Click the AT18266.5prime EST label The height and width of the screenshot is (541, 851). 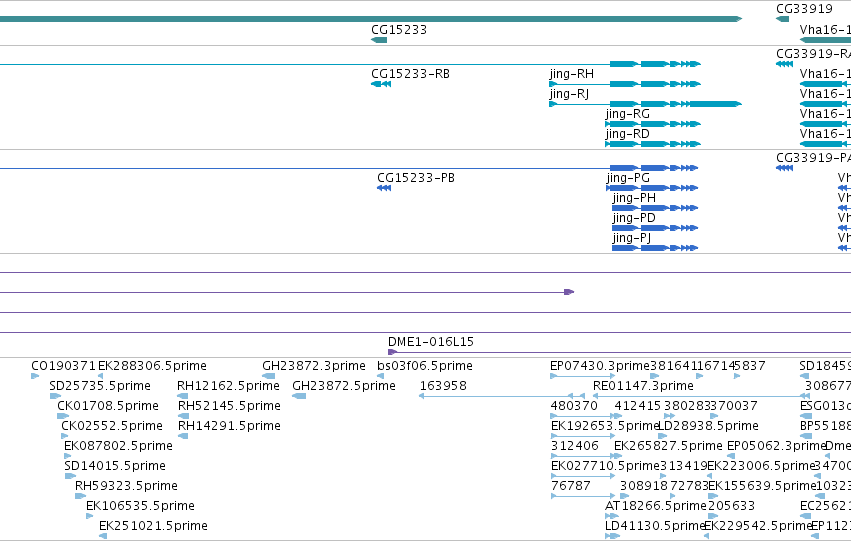pos(656,506)
